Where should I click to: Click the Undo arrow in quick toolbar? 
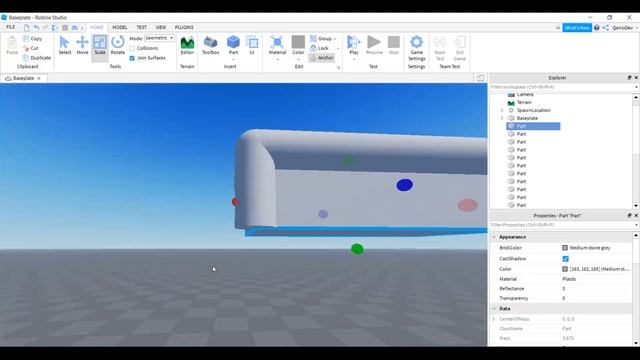pos(36,27)
